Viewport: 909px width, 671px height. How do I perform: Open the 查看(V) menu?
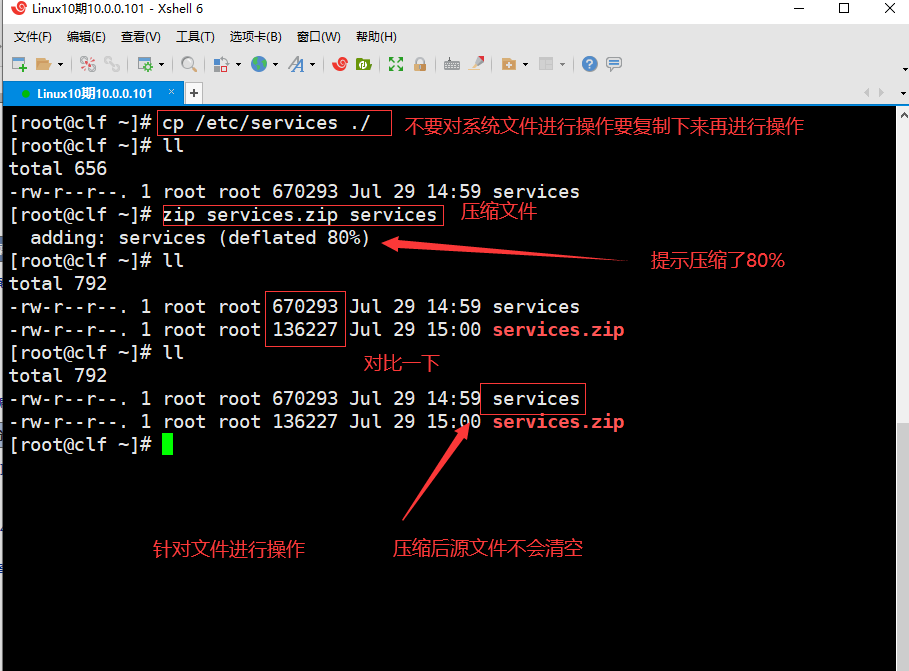coord(140,37)
